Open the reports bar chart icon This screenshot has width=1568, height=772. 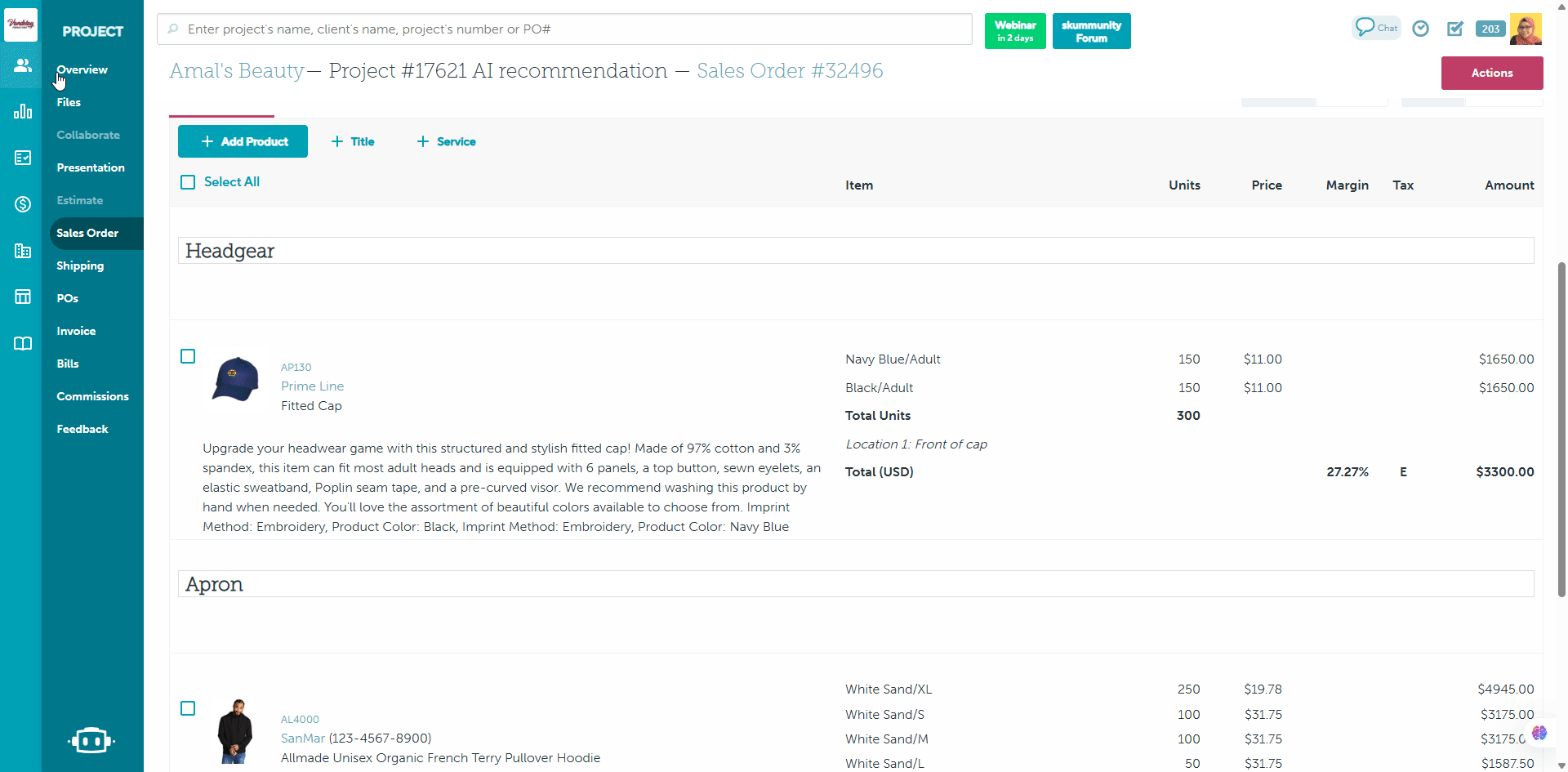pyautogui.click(x=22, y=111)
